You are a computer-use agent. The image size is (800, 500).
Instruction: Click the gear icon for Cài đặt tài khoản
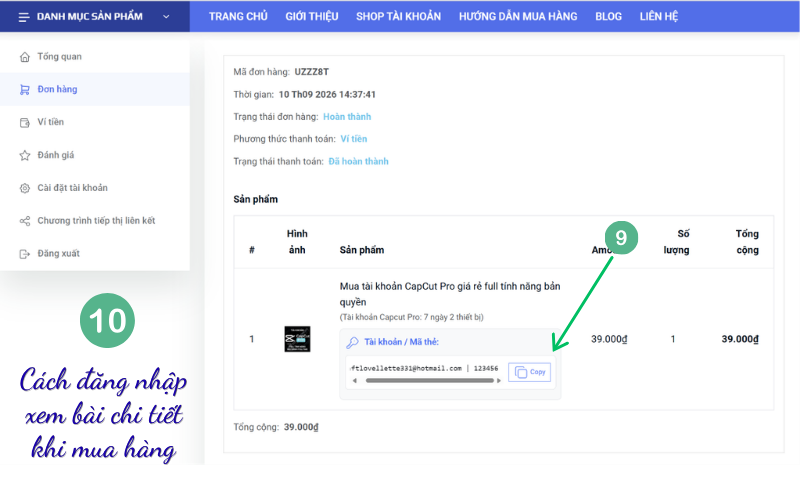tap(24, 188)
